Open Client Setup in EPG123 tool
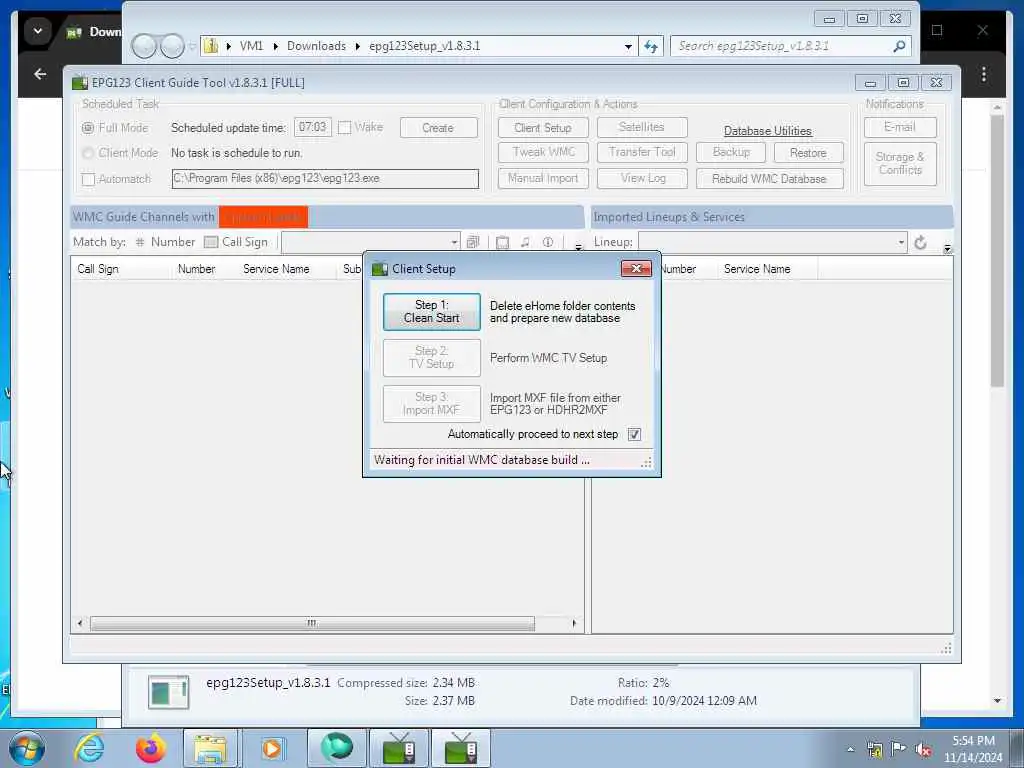Viewport: 1024px width, 768px height. [543, 128]
